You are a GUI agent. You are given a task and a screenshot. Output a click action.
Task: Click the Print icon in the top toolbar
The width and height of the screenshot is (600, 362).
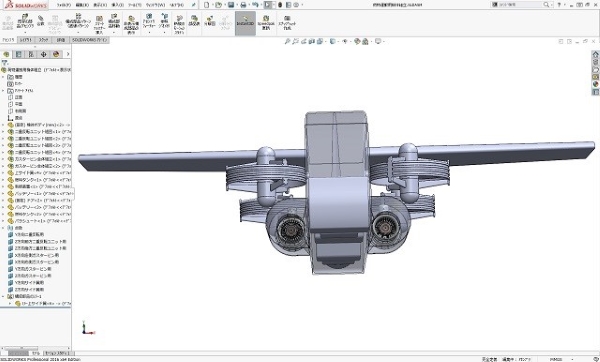(243, 5)
